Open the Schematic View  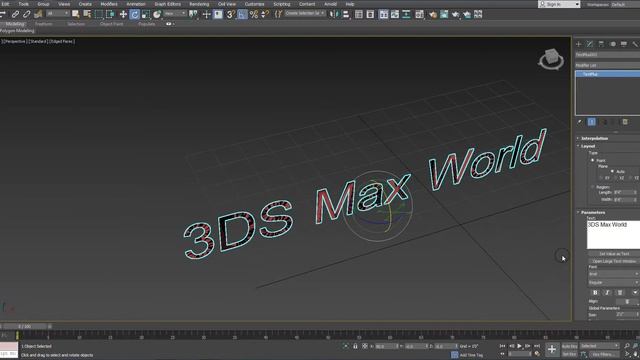point(406,14)
